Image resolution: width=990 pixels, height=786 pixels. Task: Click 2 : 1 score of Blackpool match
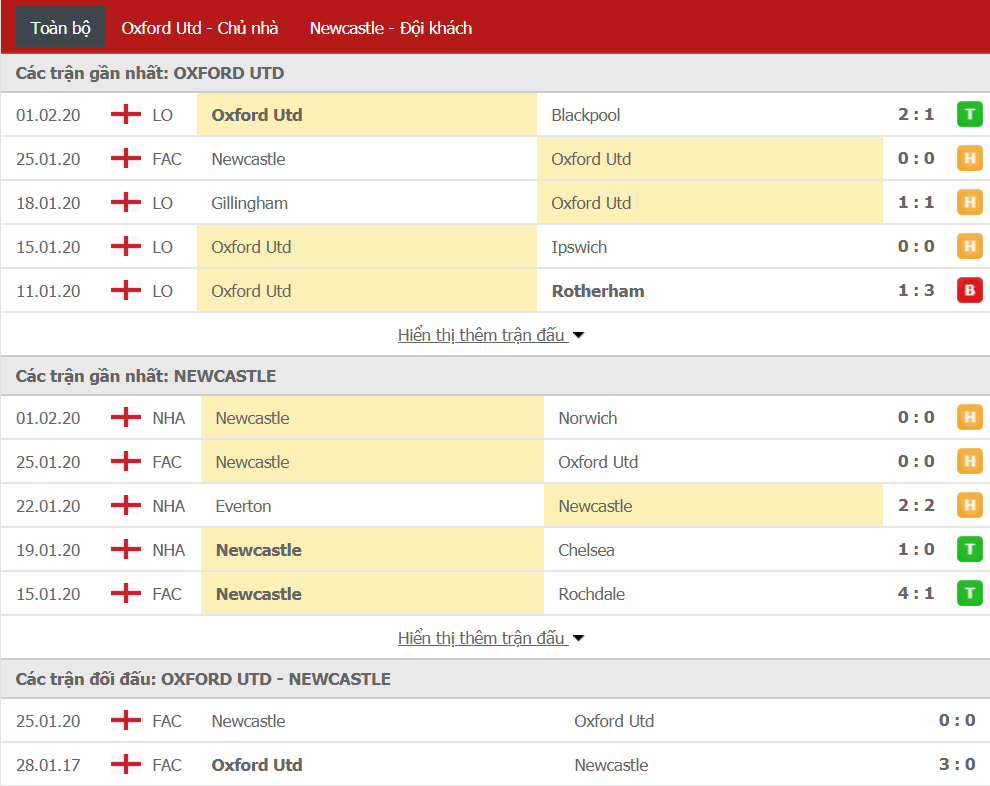pyautogui.click(x=916, y=114)
